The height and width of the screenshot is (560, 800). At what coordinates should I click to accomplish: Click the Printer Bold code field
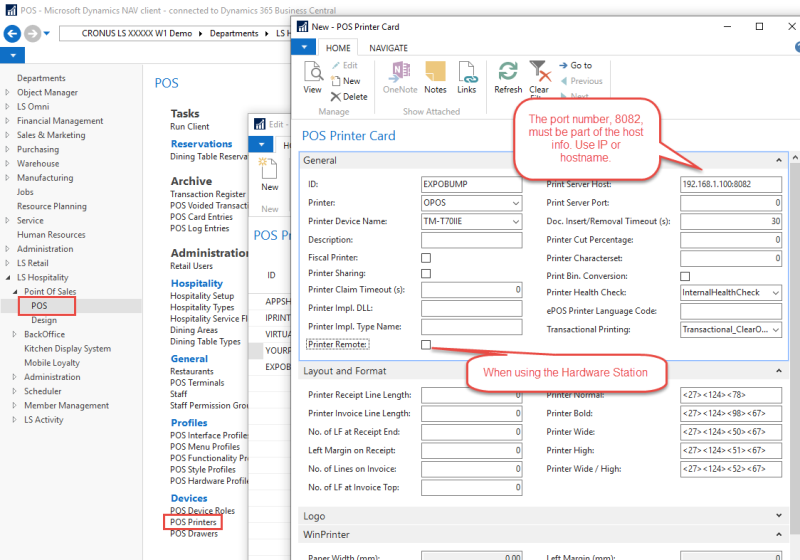coord(731,414)
